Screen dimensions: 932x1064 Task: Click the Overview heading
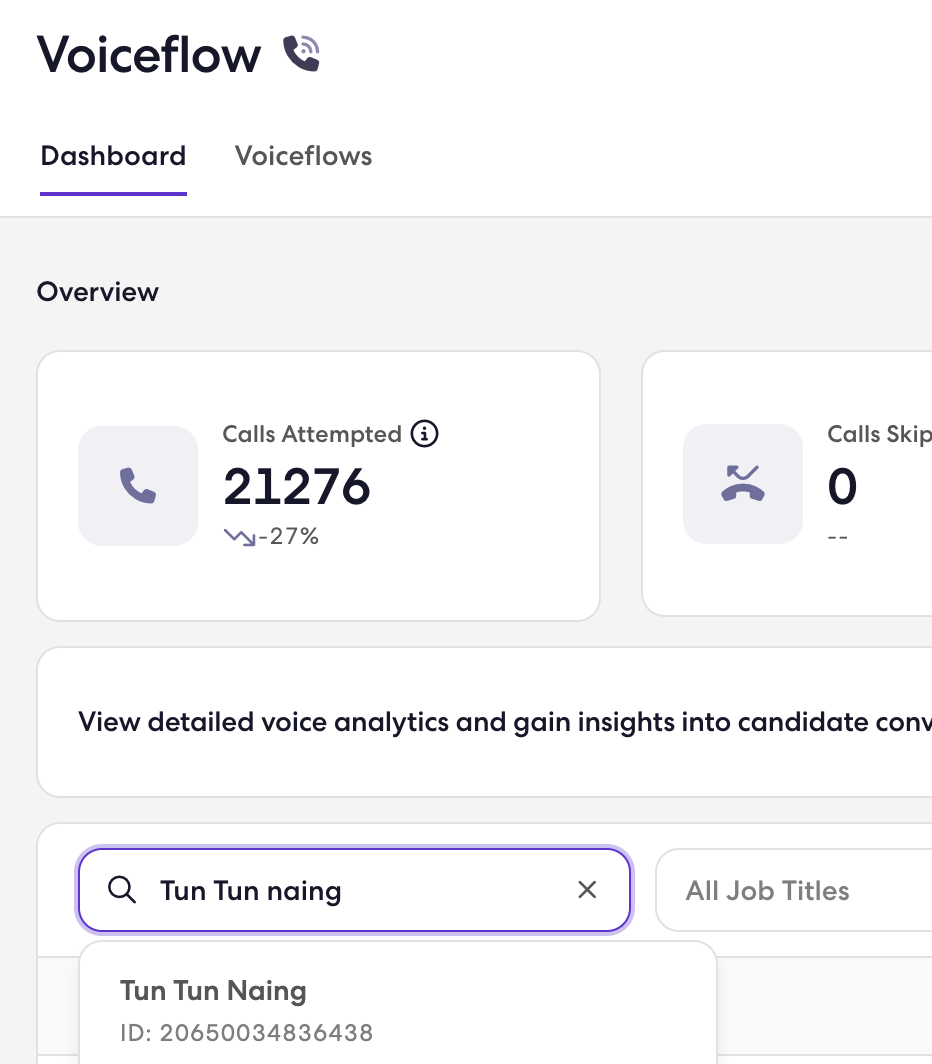[98, 292]
